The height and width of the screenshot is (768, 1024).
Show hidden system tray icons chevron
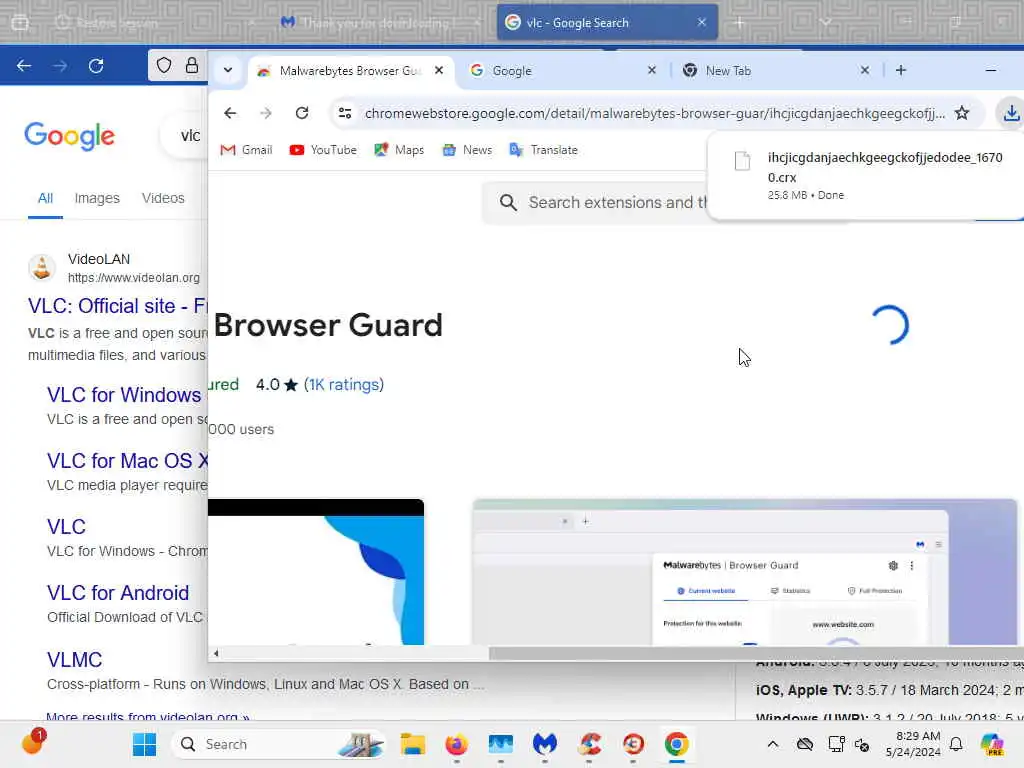(x=773, y=744)
